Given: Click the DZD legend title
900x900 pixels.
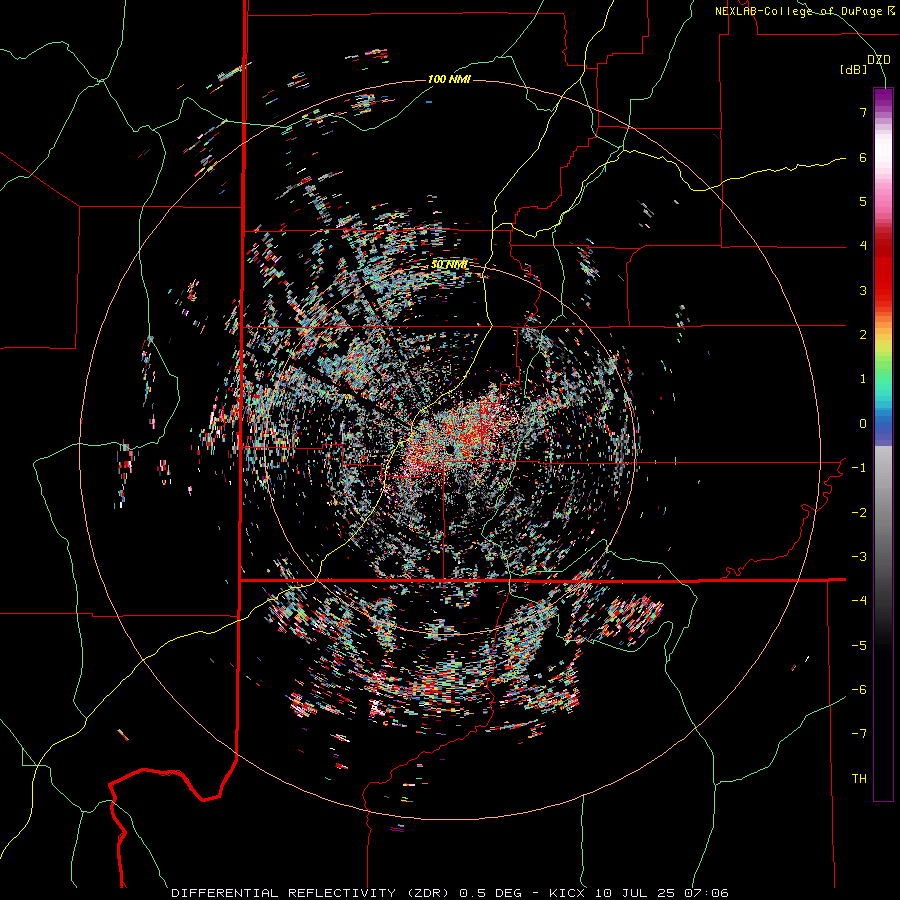Looking at the screenshot, I should tap(879, 60).
